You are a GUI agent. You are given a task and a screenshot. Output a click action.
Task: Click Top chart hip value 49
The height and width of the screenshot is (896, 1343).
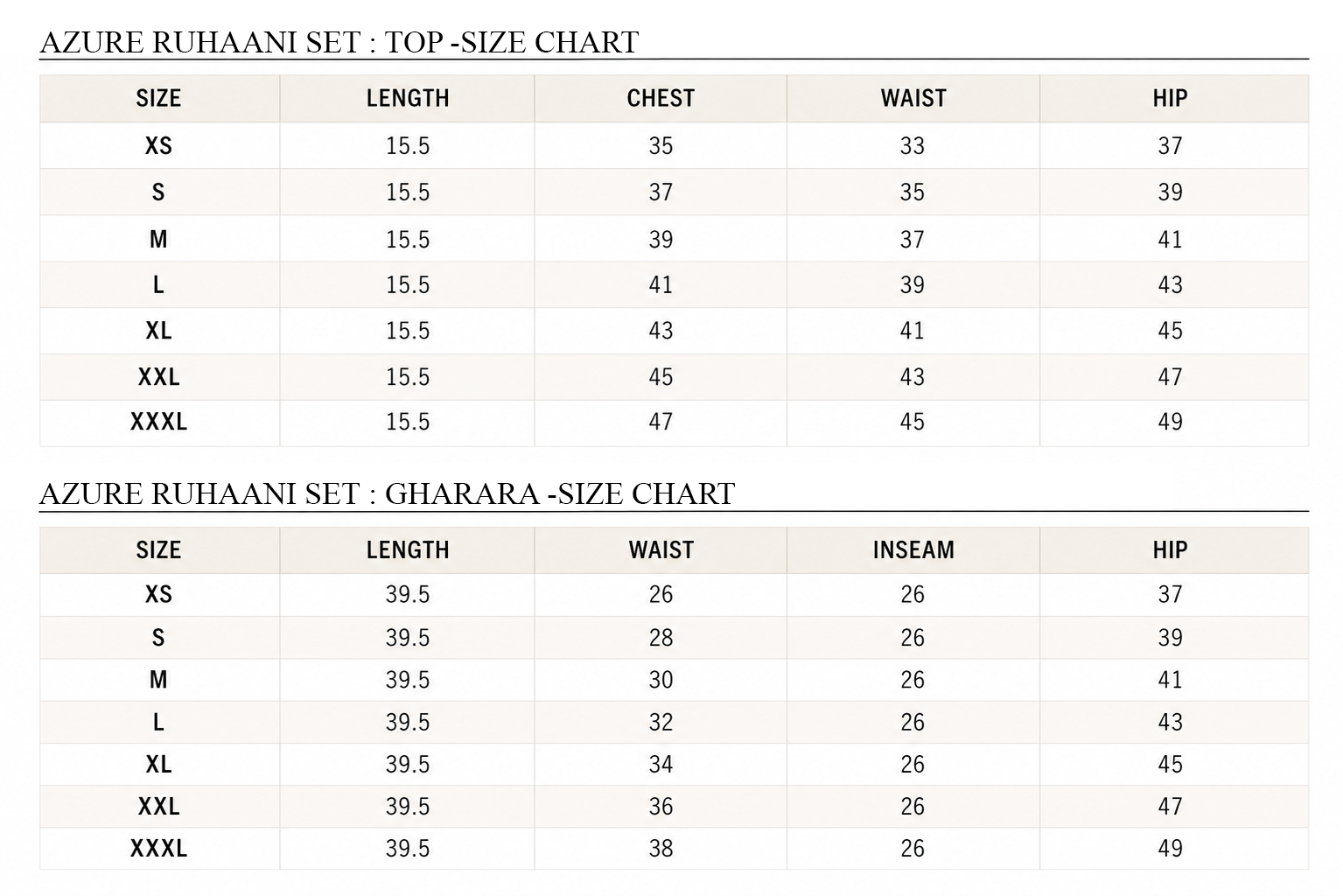pyautogui.click(x=1170, y=422)
